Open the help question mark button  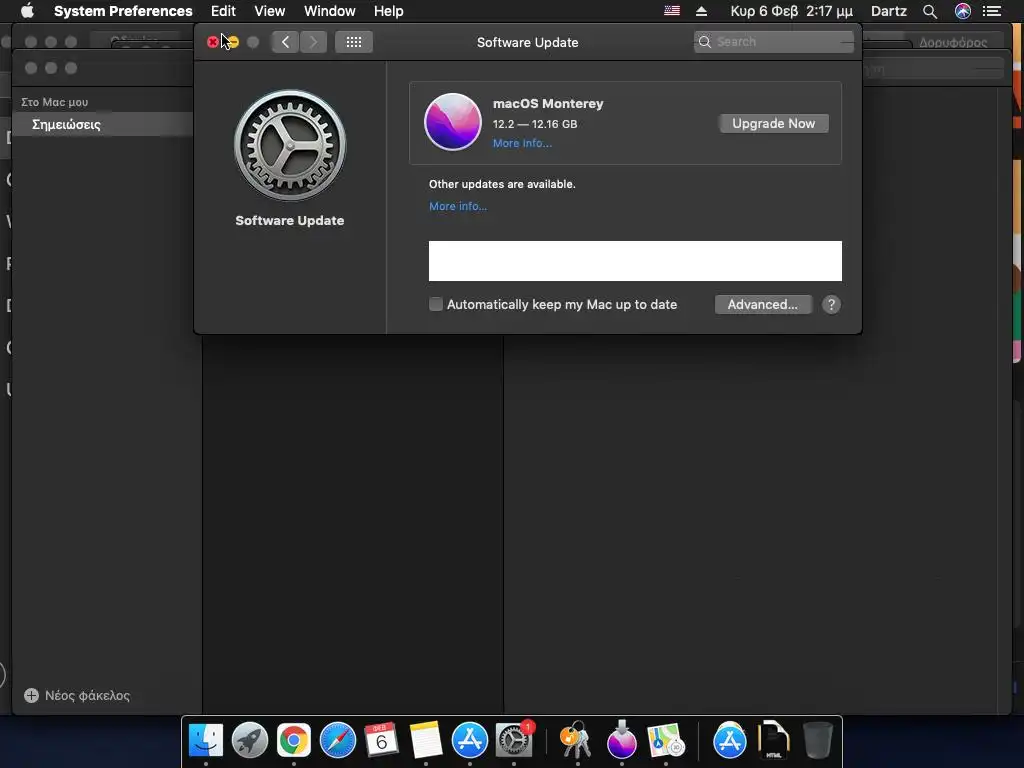pyautogui.click(x=831, y=304)
